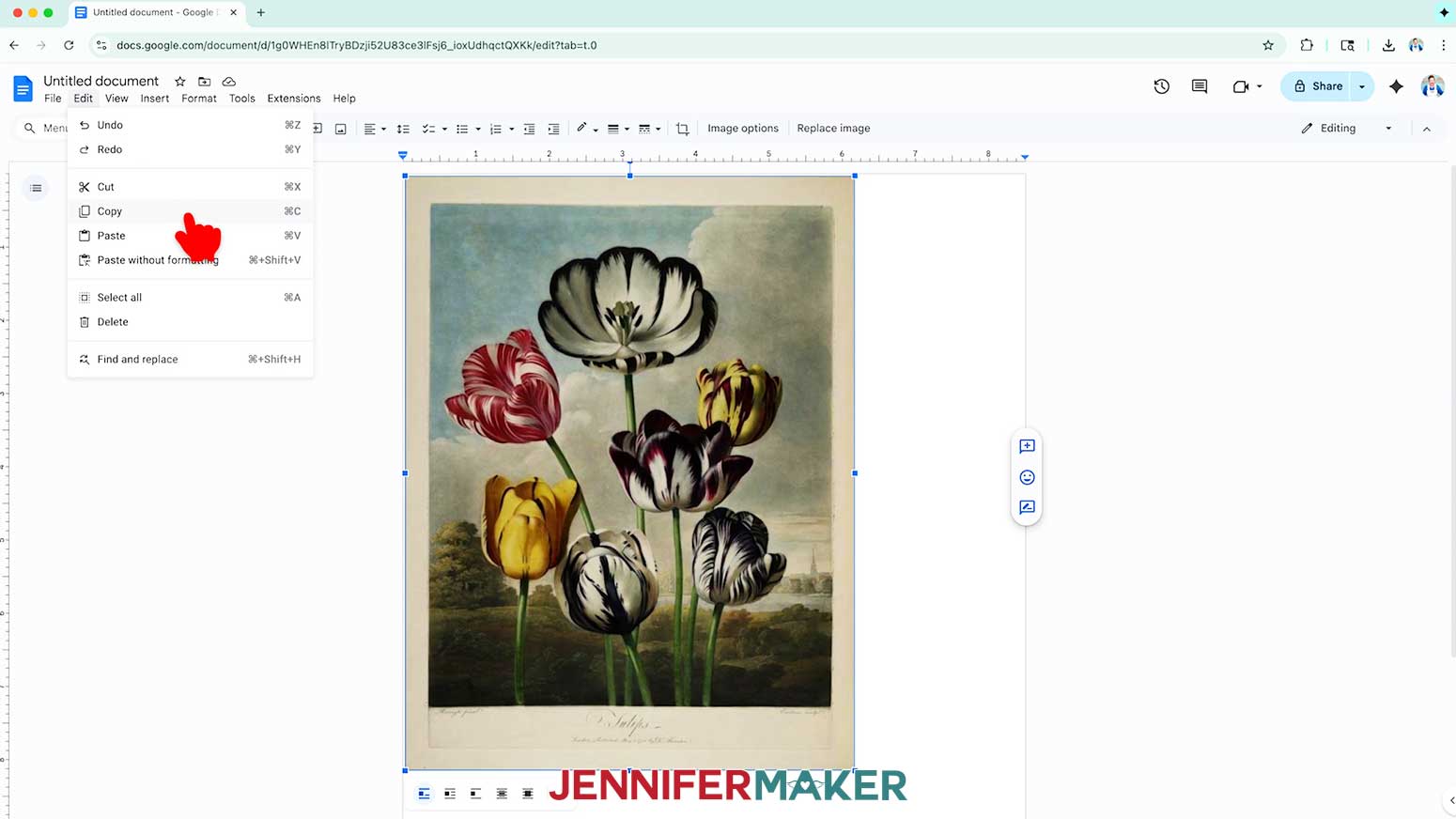Open the File menu
The width and height of the screenshot is (1456, 819).
(x=53, y=99)
